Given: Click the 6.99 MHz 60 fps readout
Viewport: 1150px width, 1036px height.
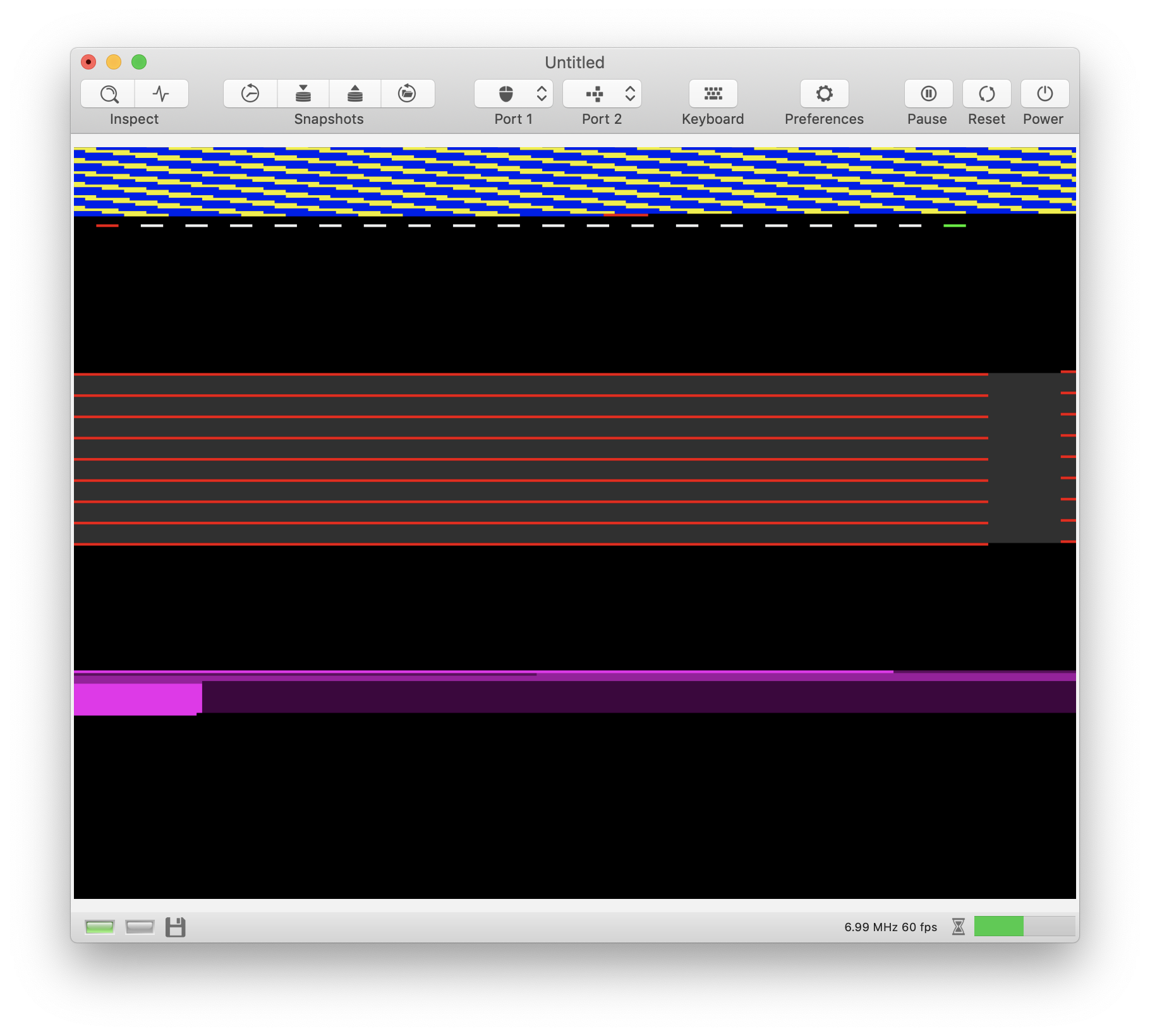Looking at the screenshot, I should [890, 927].
